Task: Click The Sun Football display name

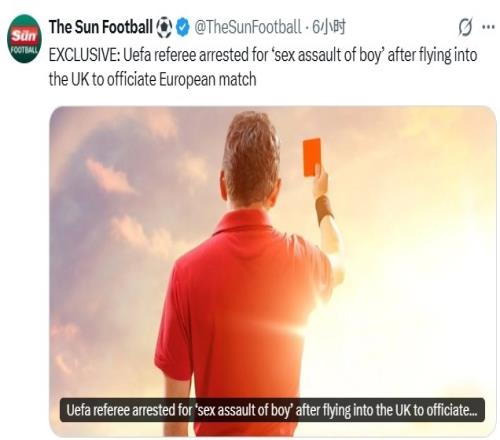Action: point(101,27)
